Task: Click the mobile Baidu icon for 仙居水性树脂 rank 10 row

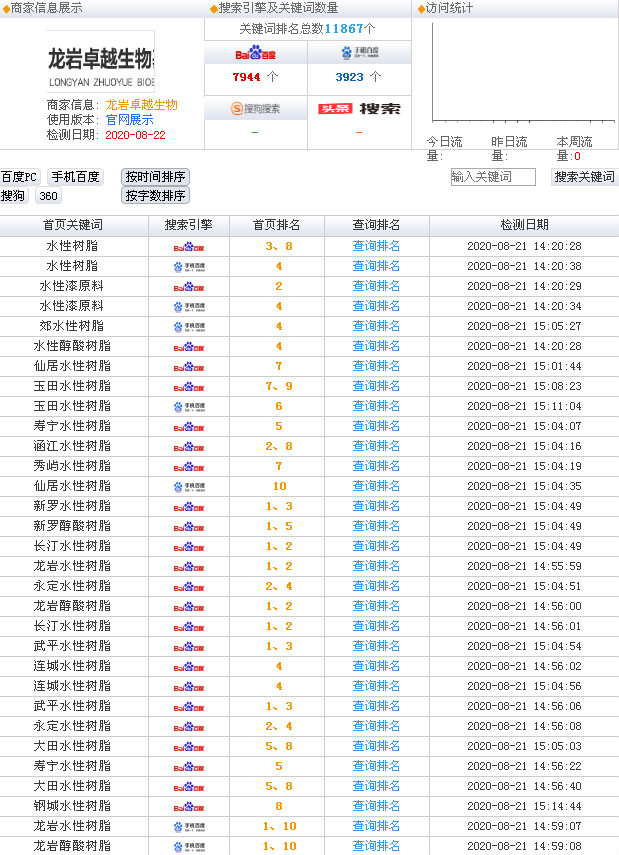Action: (189, 486)
